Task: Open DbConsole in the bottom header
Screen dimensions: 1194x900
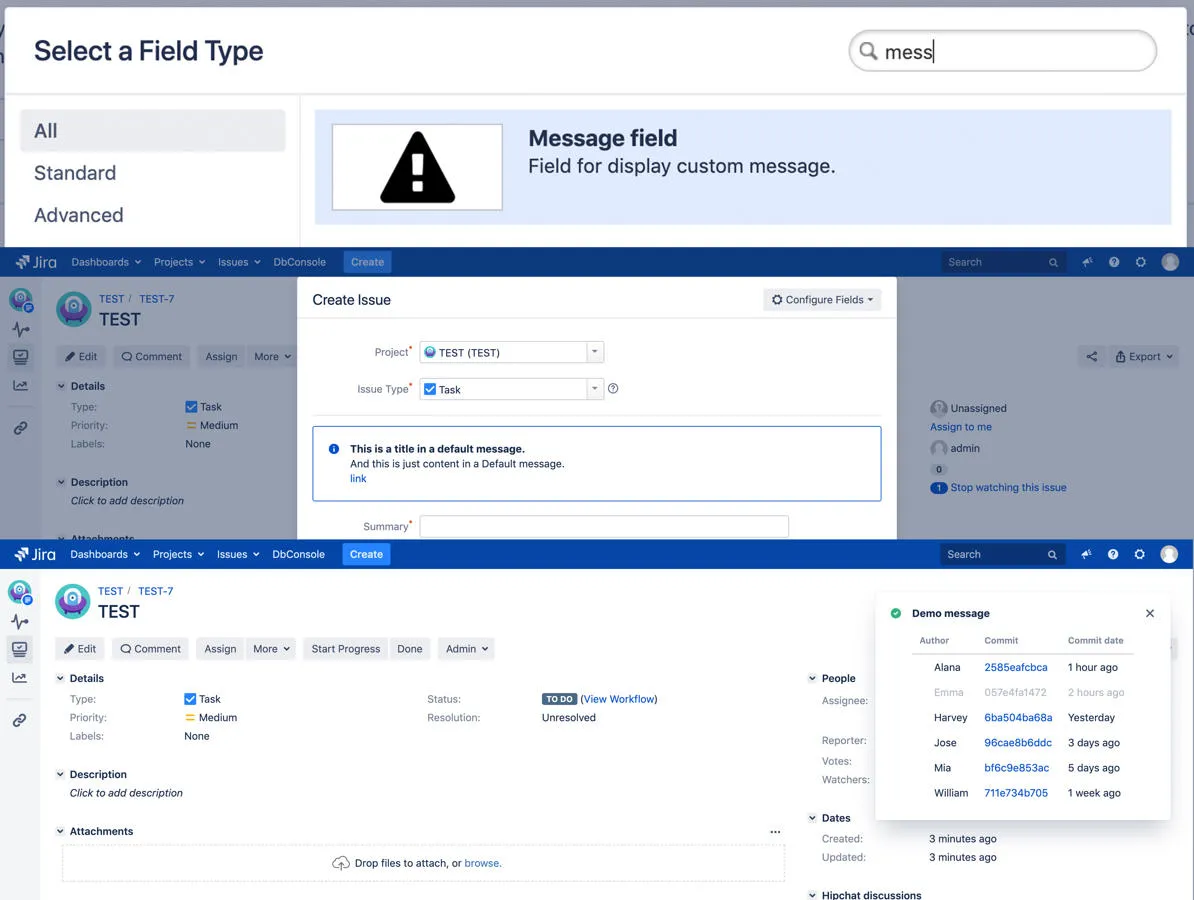Action: coord(298,554)
